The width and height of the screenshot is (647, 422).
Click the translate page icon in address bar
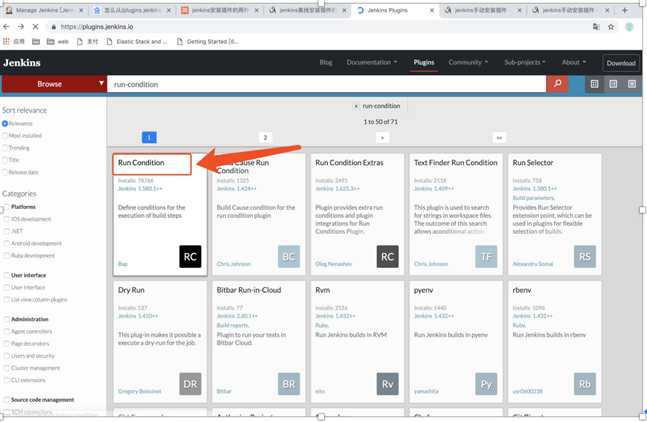[x=596, y=27]
